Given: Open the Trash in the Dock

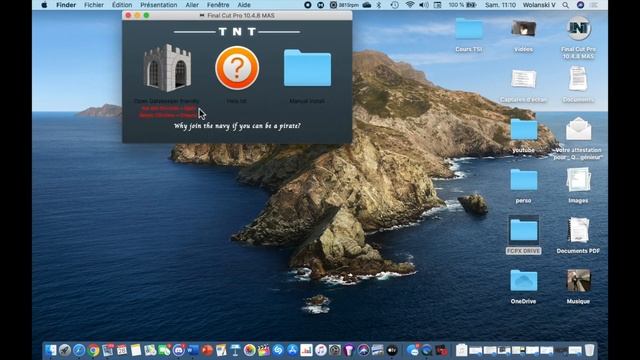Looking at the screenshot, I should coord(589,350).
